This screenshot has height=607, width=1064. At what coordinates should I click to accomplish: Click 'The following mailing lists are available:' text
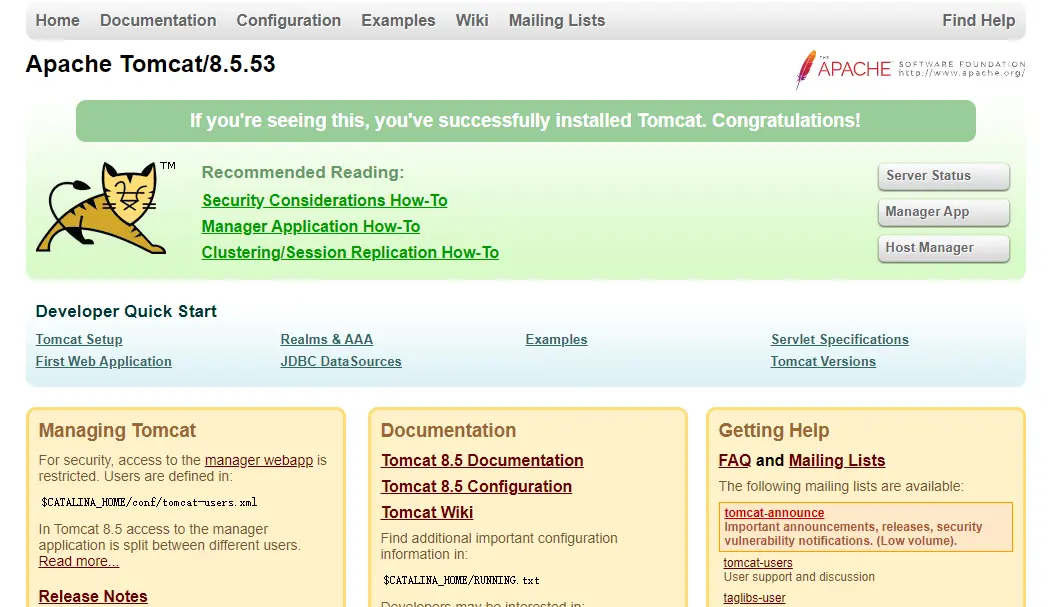point(841,486)
